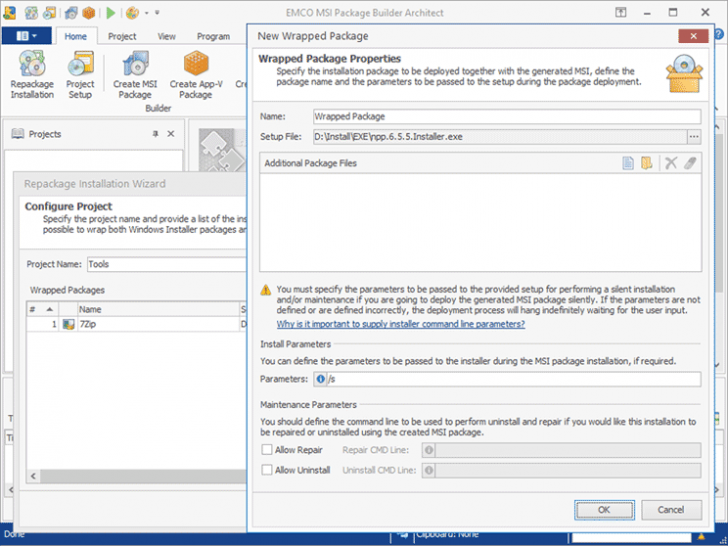The width and height of the screenshot is (728, 546).
Task: Click the Create App-V Package ribbon button
Action: tap(196, 75)
